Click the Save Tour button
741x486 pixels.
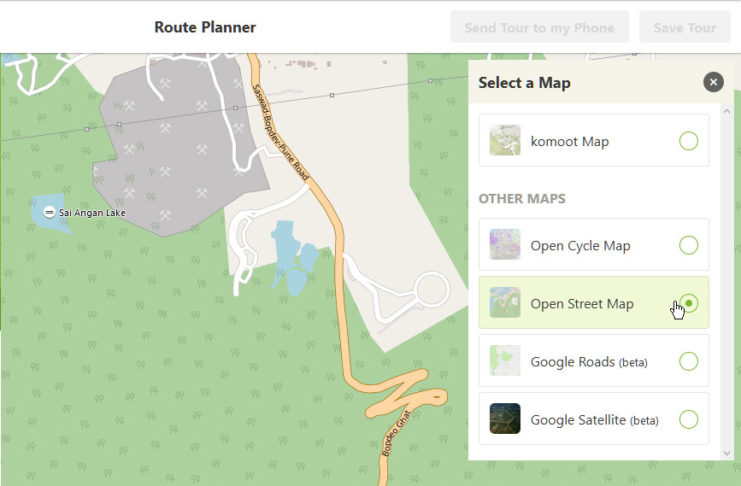685,27
